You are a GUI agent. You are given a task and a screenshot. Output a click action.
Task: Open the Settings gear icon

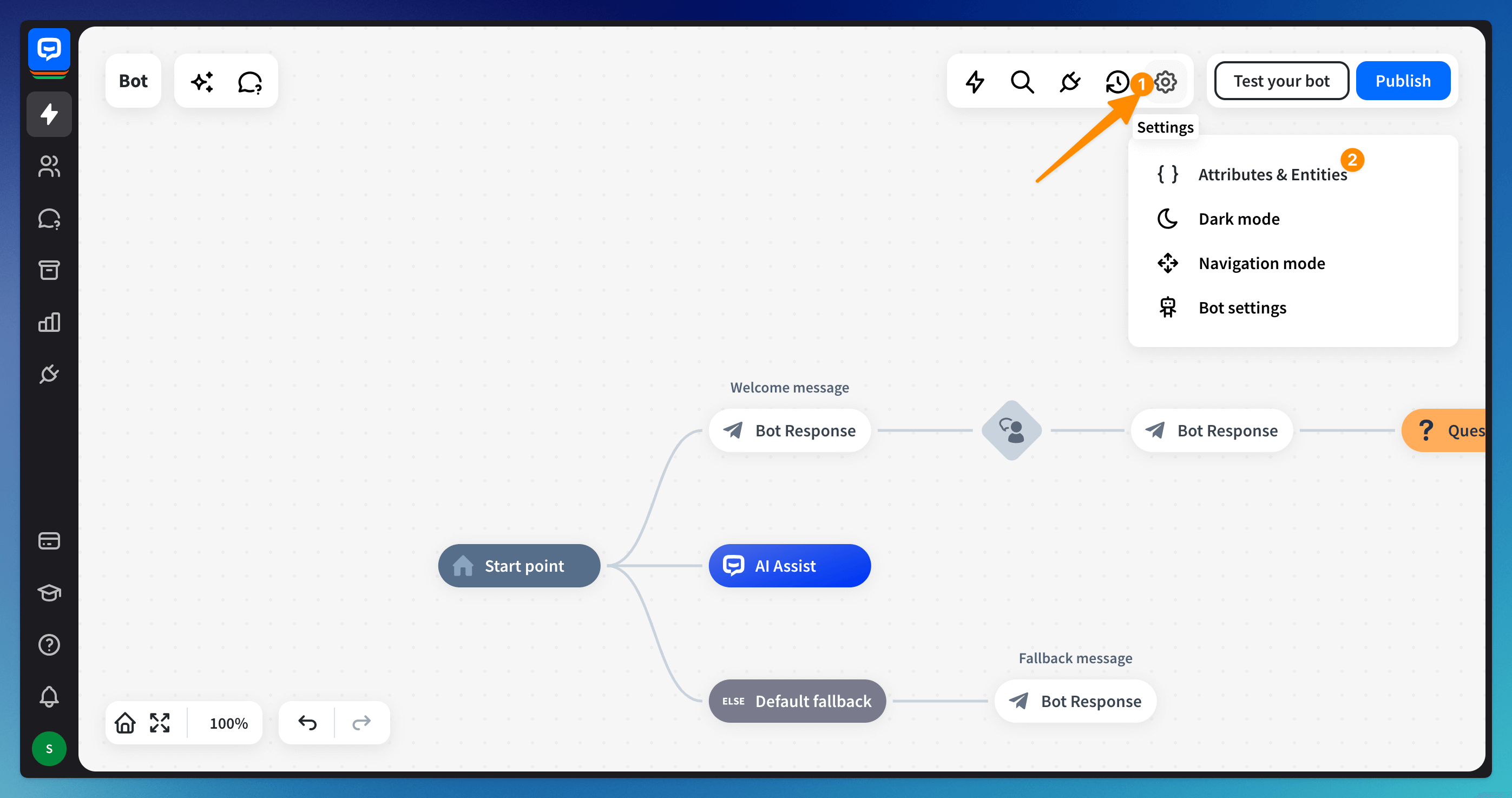pos(1166,82)
